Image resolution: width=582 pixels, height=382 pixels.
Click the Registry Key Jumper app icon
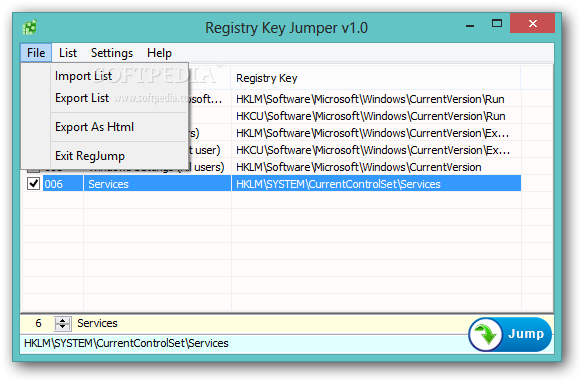tap(30, 27)
